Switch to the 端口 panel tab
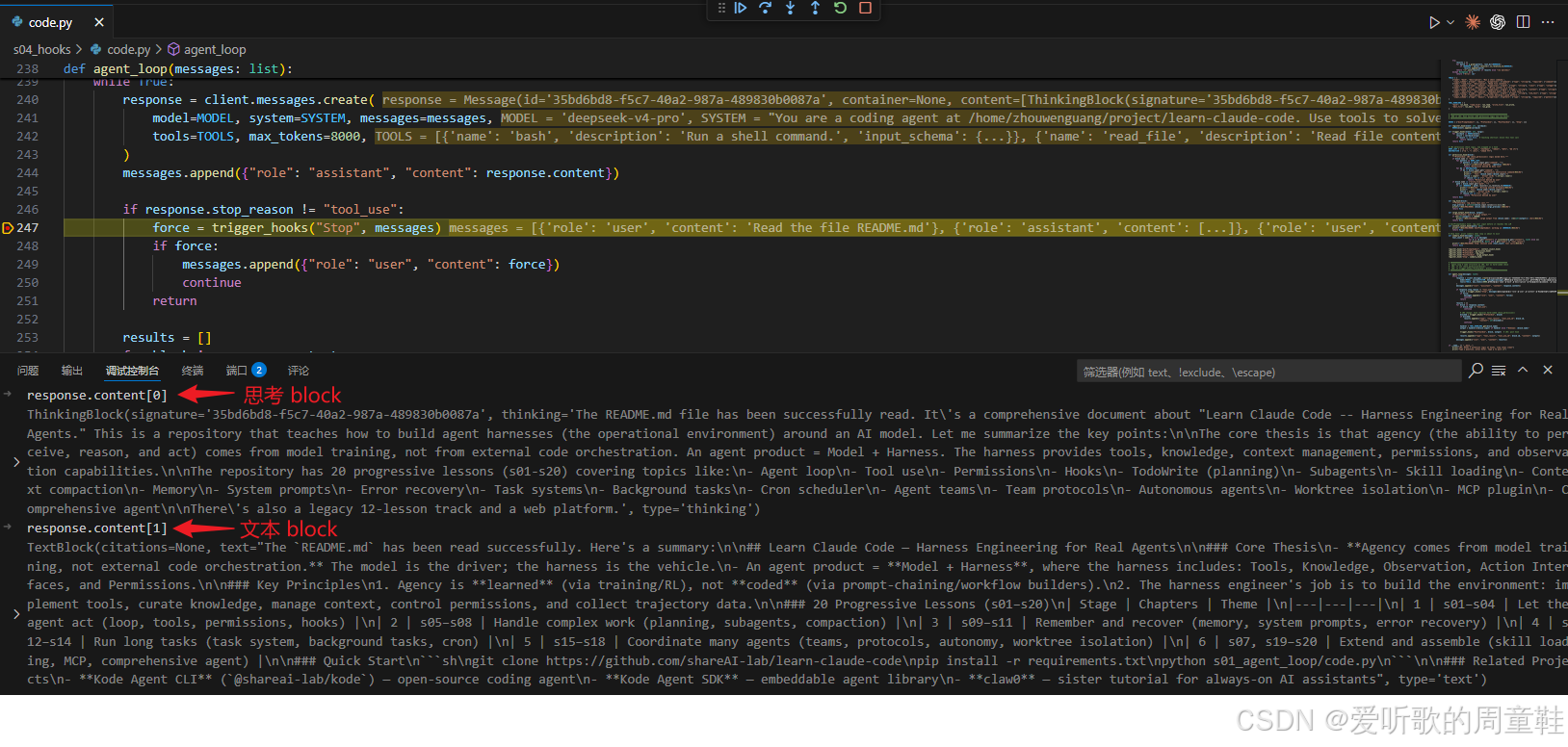 [x=237, y=371]
